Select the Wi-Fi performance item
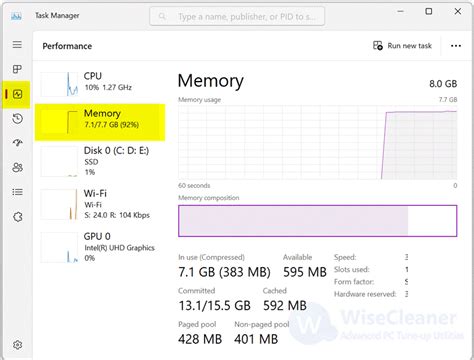The image size is (474, 360). 100,204
